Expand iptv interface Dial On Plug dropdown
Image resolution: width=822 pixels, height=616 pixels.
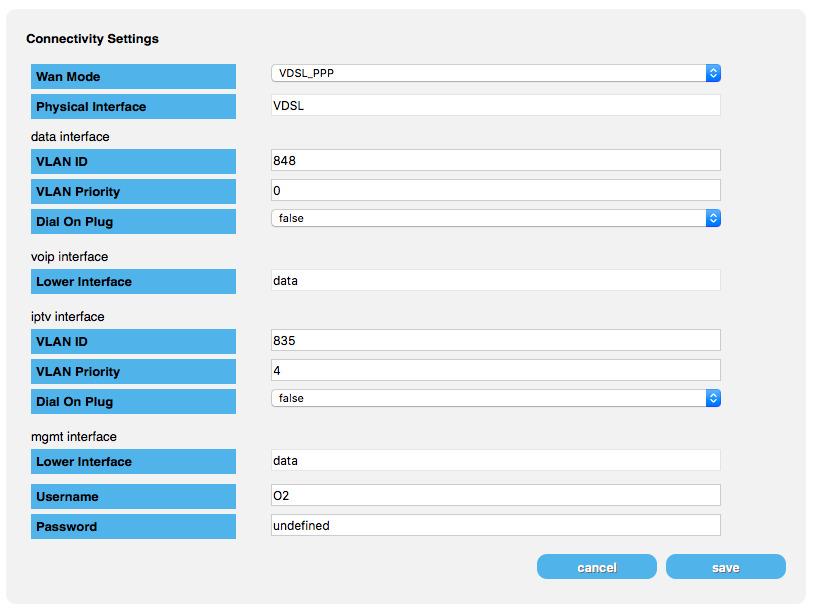[x=495, y=398]
